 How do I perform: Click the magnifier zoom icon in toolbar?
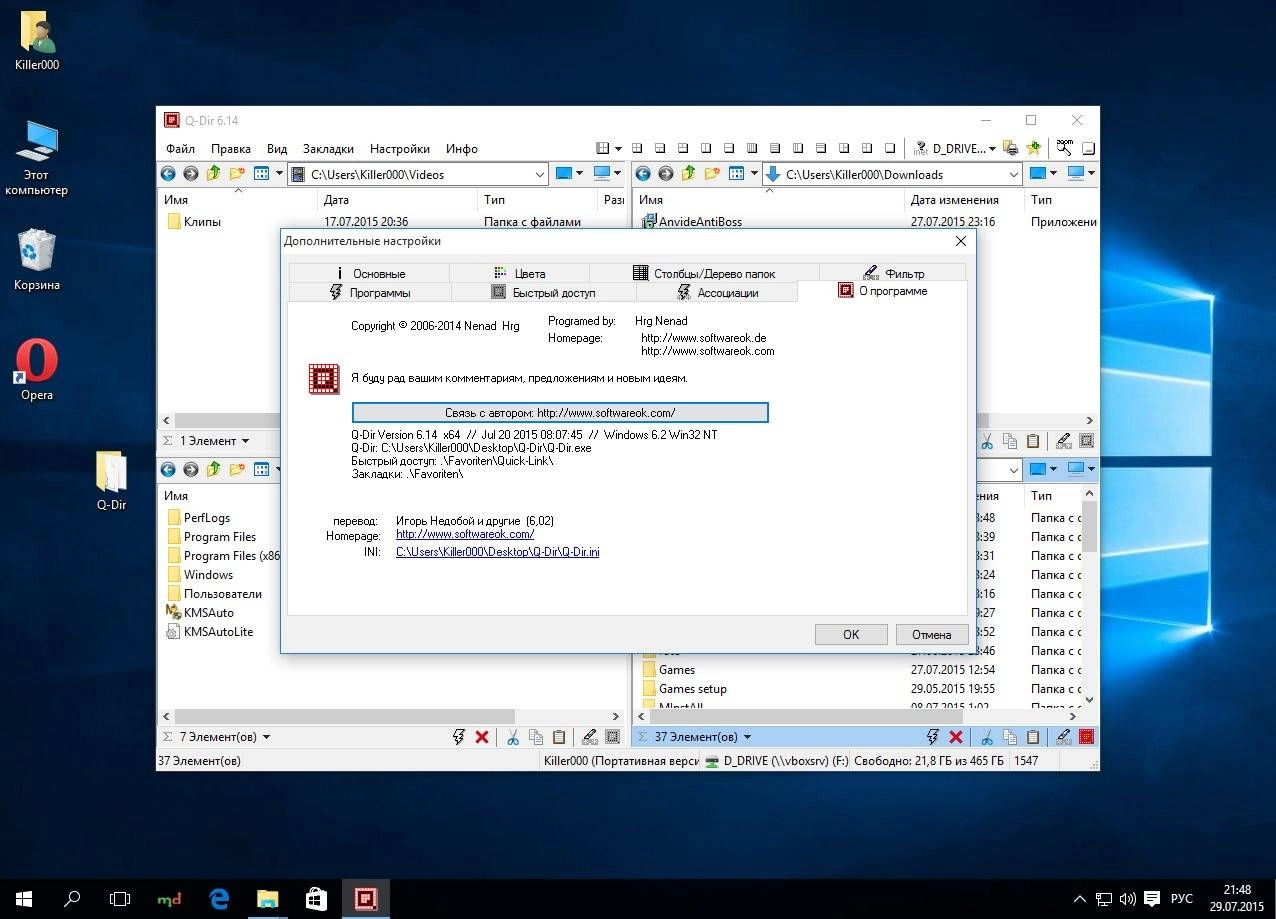click(x=1065, y=148)
